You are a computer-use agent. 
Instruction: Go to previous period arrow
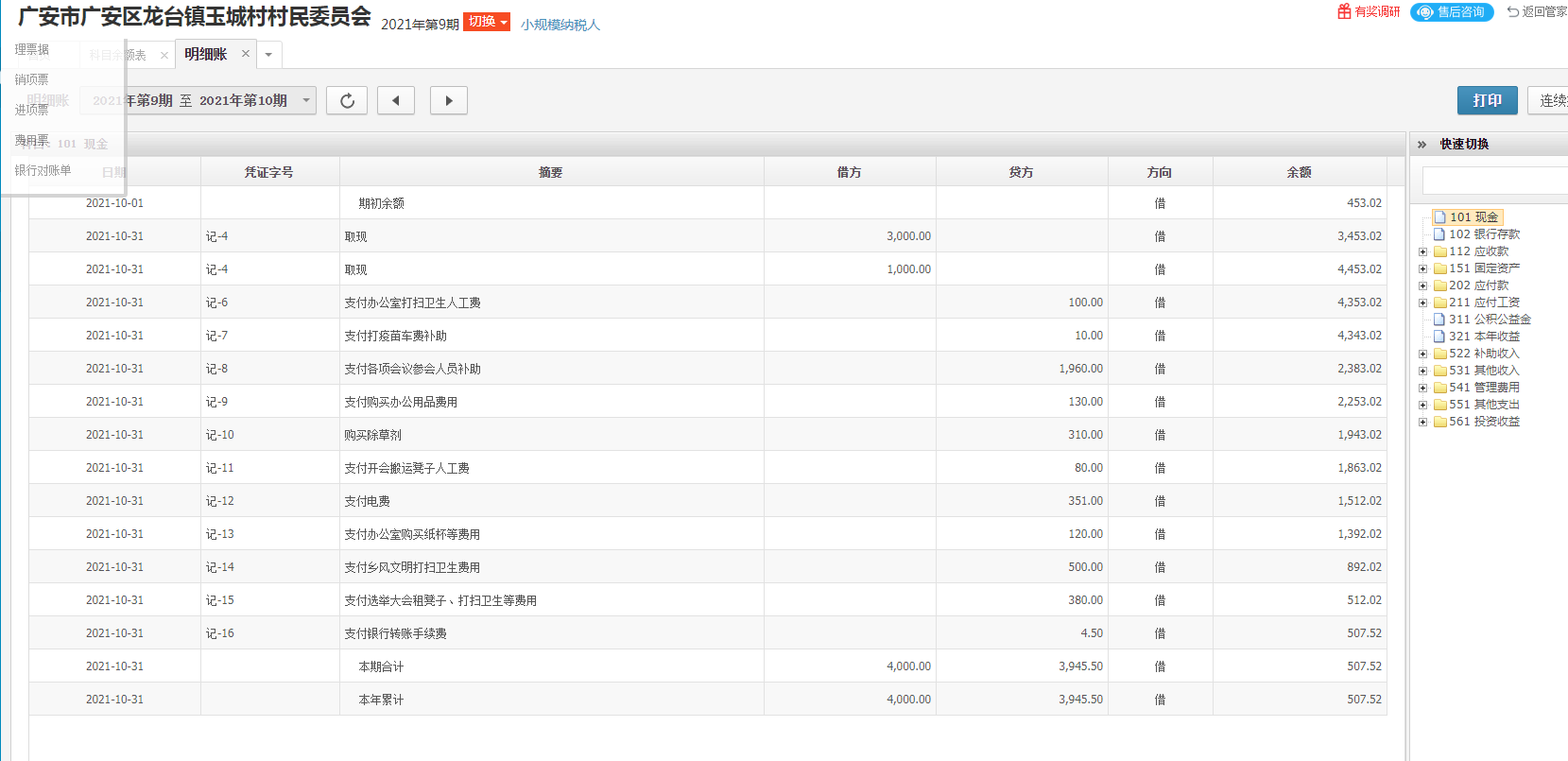pos(396,100)
